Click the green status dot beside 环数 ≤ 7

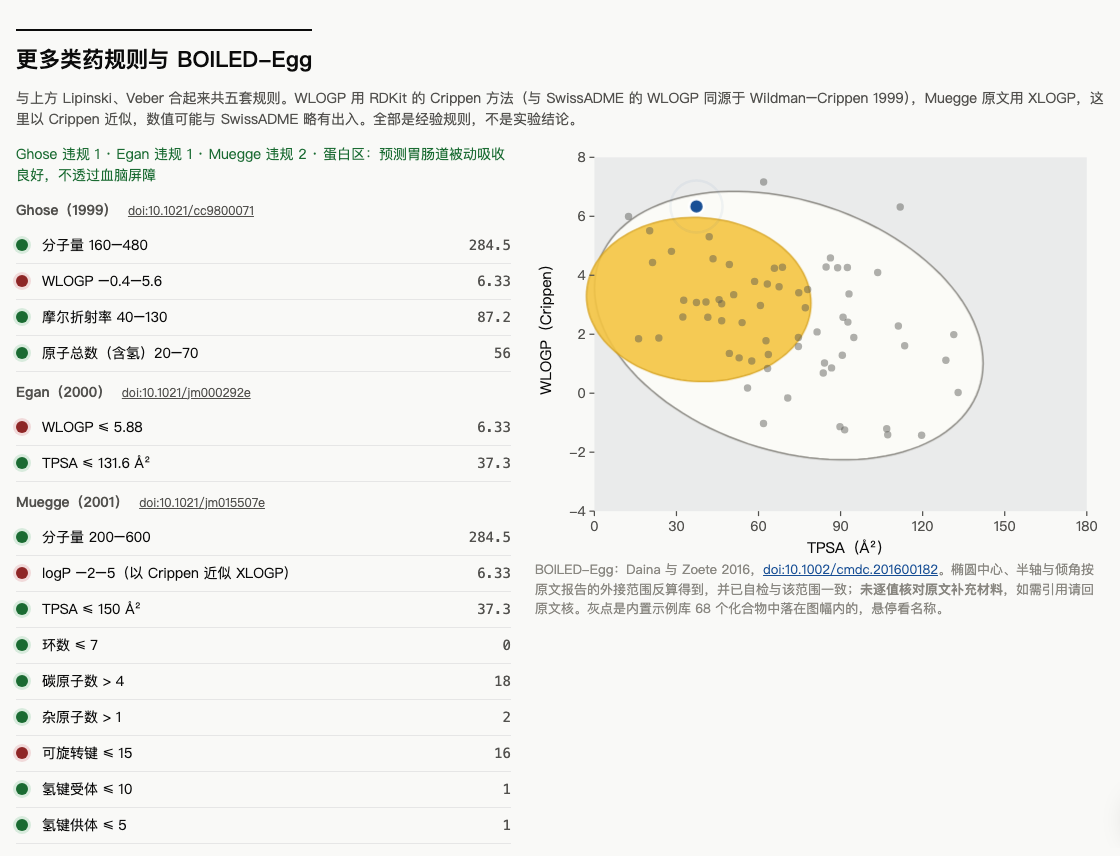click(x=22, y=645)
